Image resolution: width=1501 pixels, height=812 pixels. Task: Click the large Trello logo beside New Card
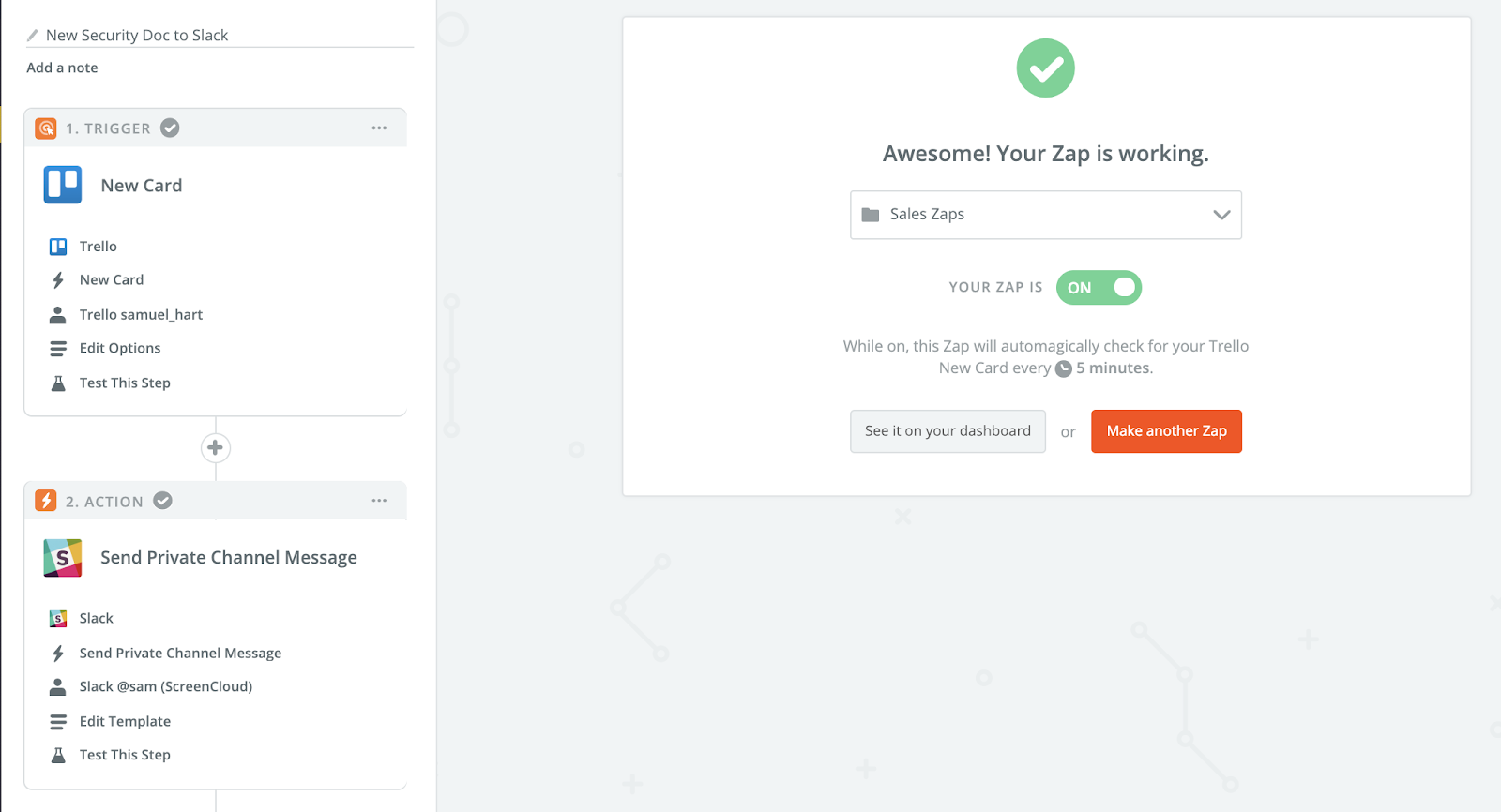[x=63, y=185]
